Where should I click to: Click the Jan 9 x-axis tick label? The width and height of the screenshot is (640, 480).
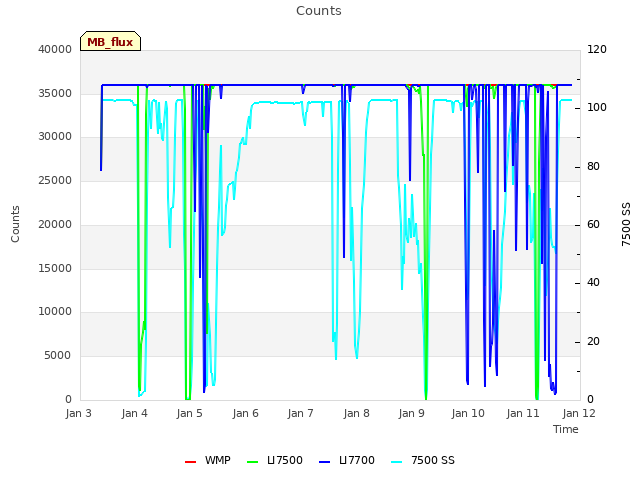(411, 413)
